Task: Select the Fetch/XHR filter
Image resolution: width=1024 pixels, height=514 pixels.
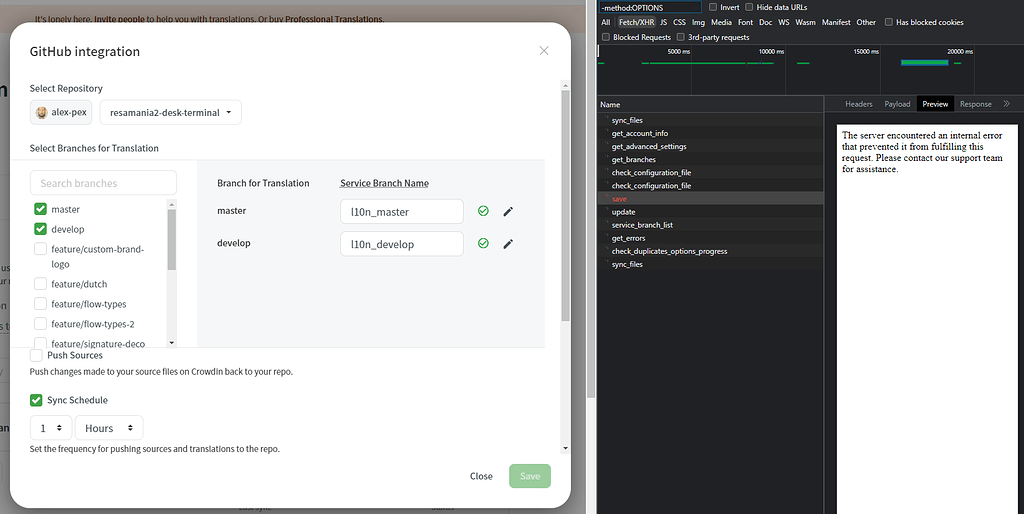Action: [x=636, y=22]
